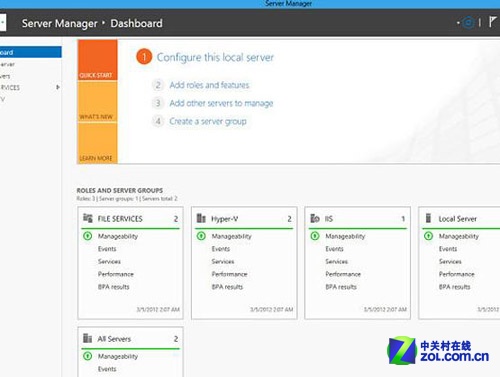Open the FILE SERVICES tile title

pyautogui.click(x=120, y=219)
